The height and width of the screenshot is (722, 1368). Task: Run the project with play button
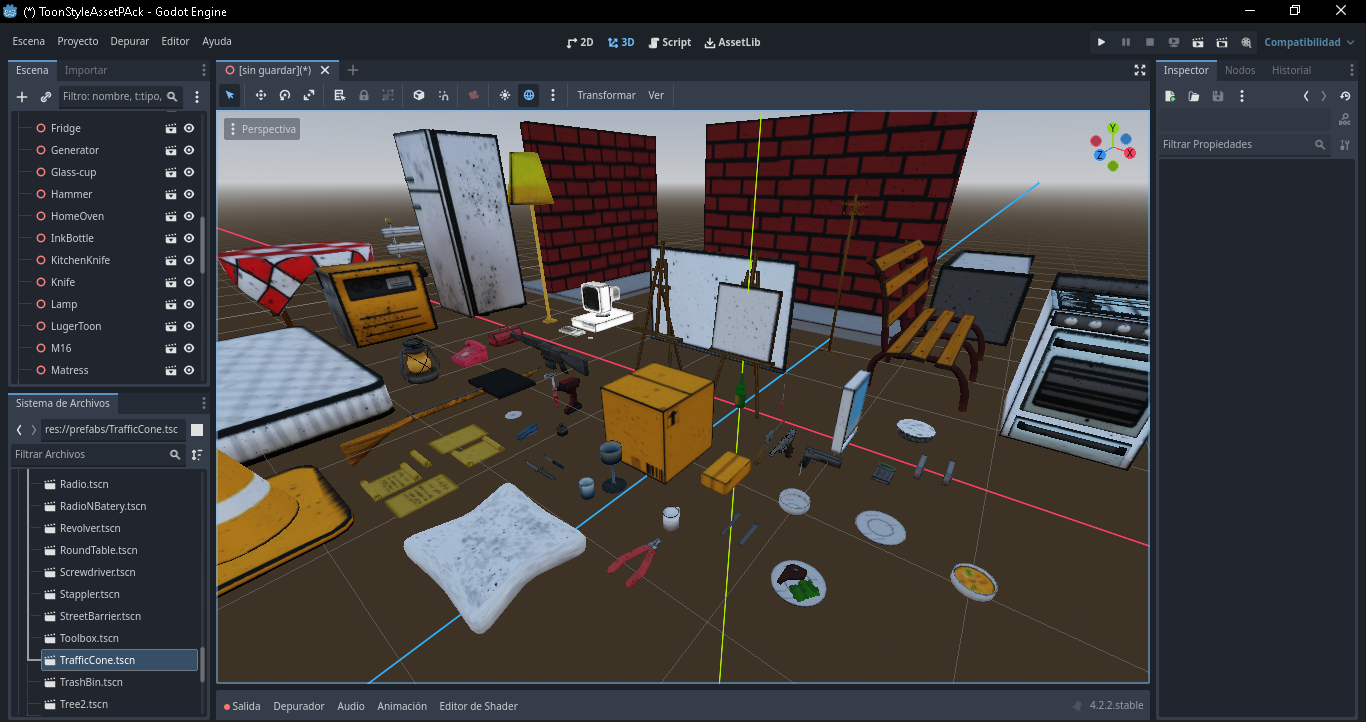[1101, 42]
